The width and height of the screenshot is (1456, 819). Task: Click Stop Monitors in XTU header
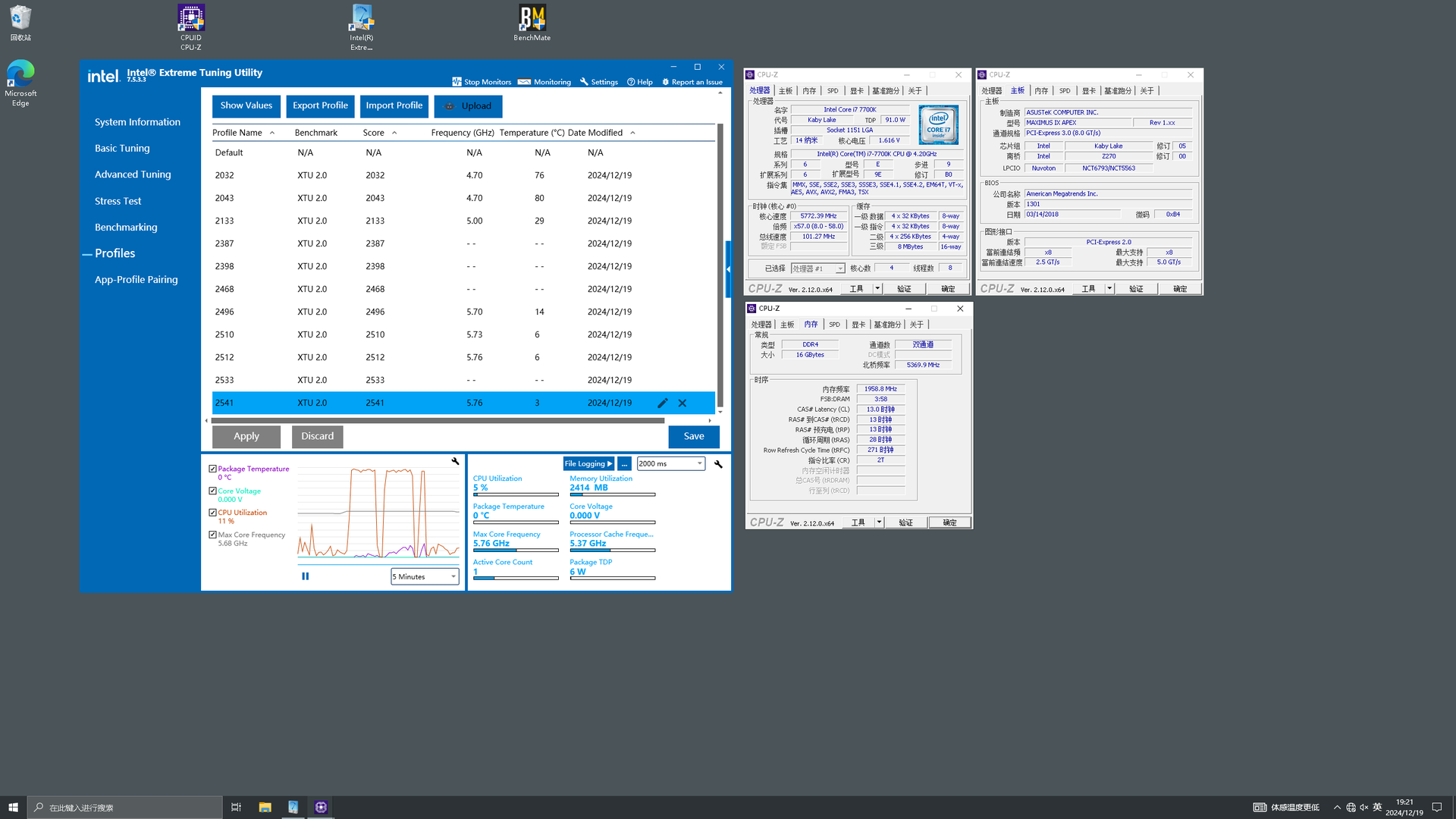pos(482,82)
